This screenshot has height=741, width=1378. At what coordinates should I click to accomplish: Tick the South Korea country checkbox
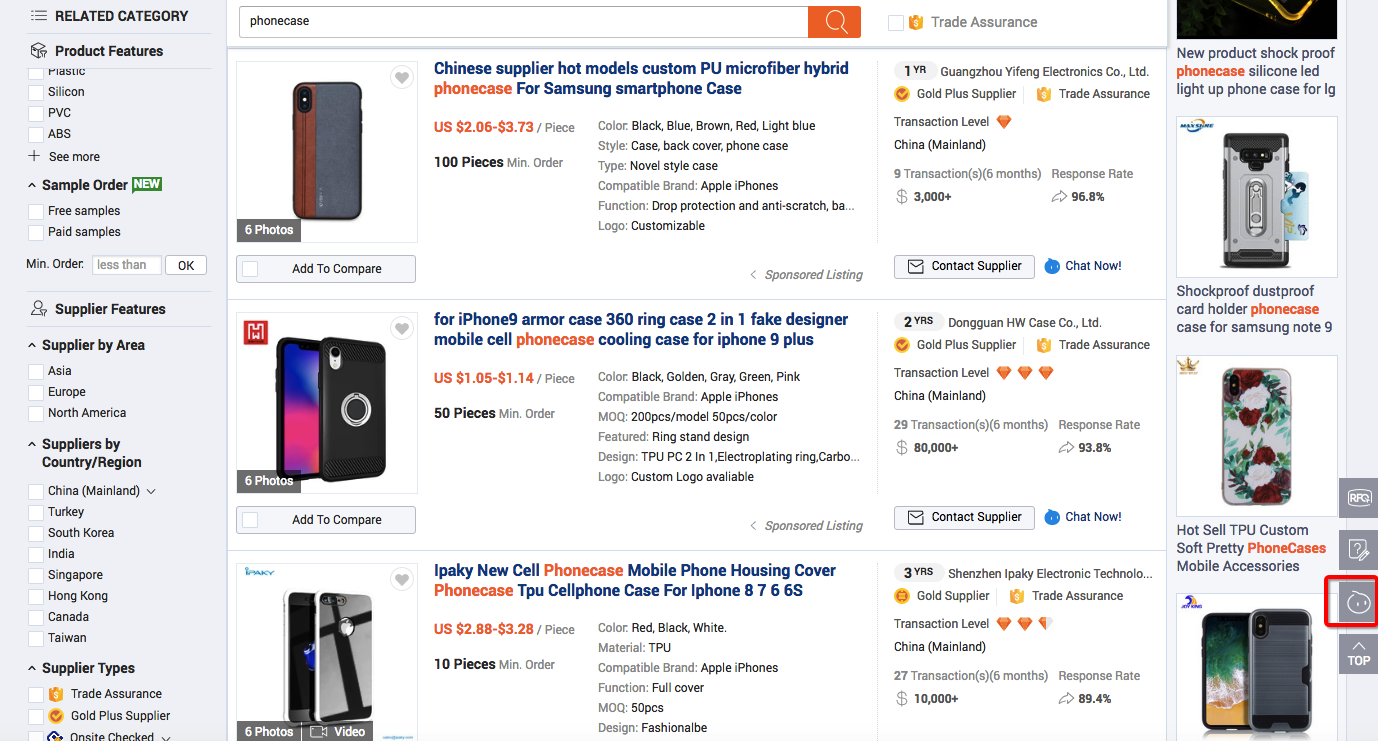tap(36, 533)
